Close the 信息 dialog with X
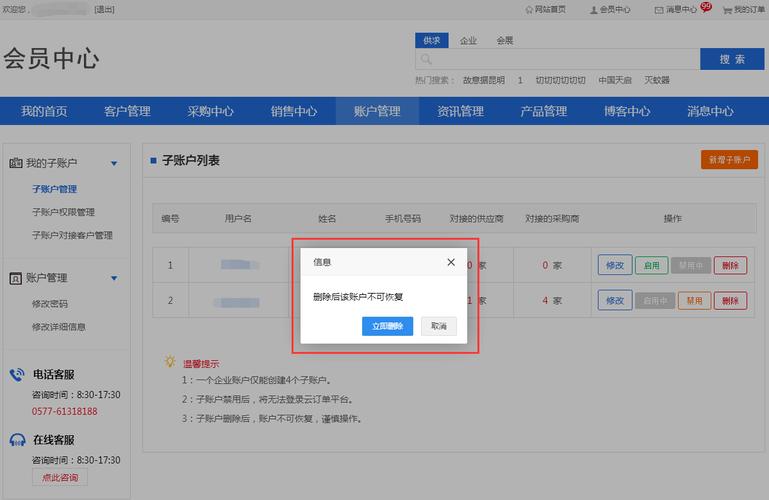The image size is (769, 500). (x=451, y=262)
